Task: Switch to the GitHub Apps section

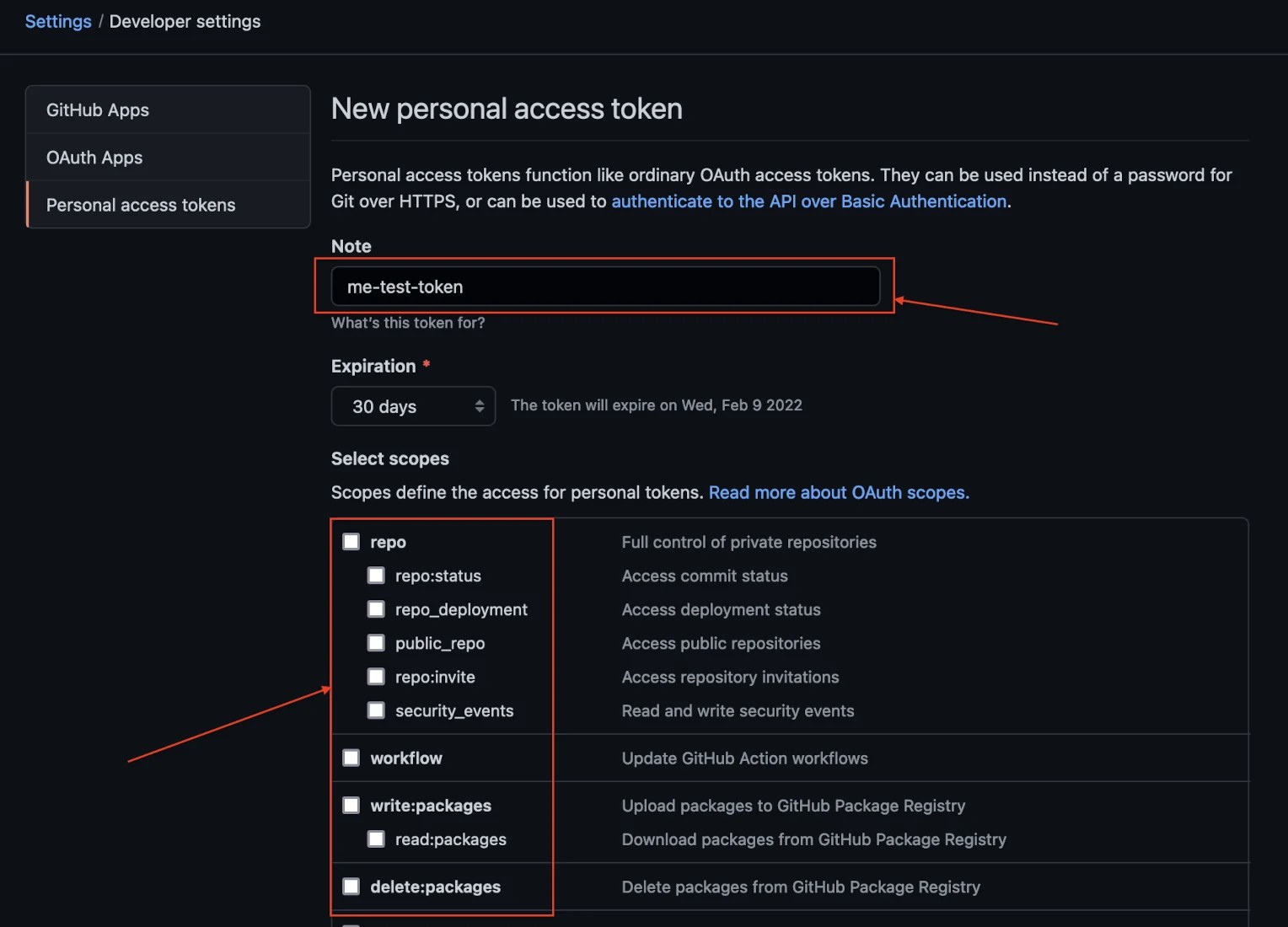Action: click(97, 110)
